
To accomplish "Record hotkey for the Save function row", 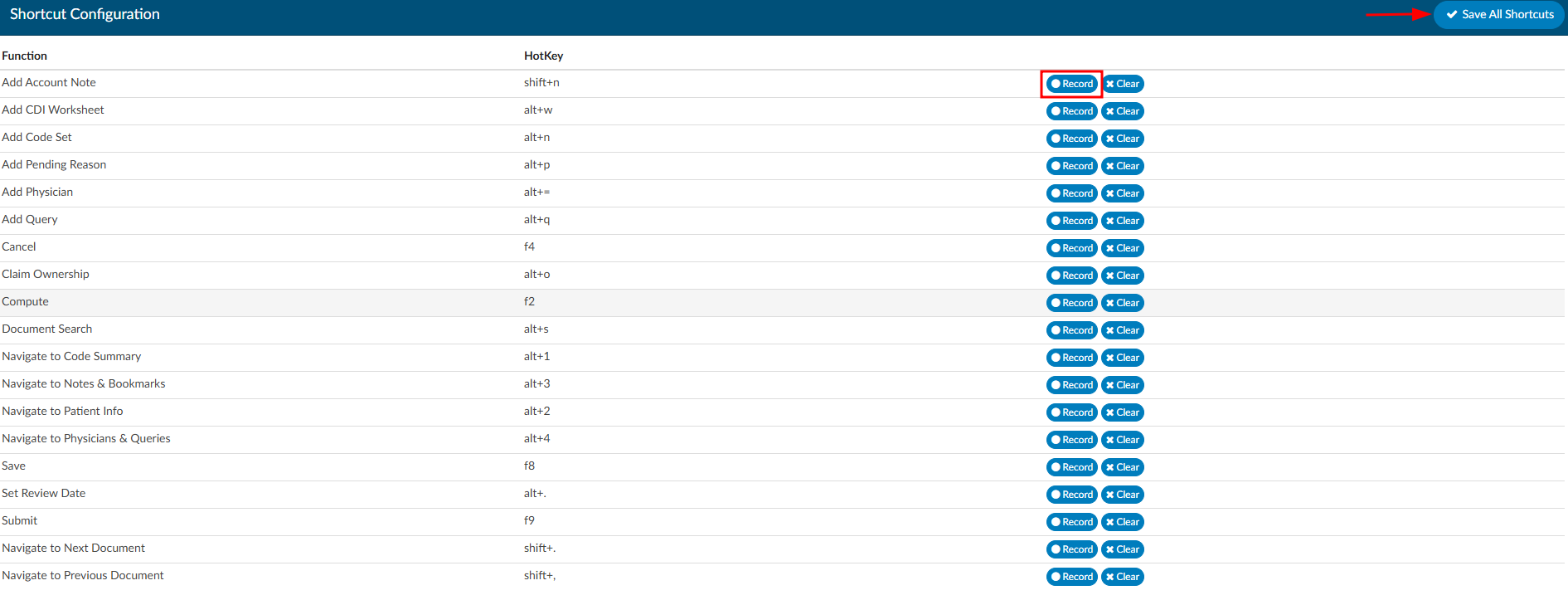I will (1071, 467).
